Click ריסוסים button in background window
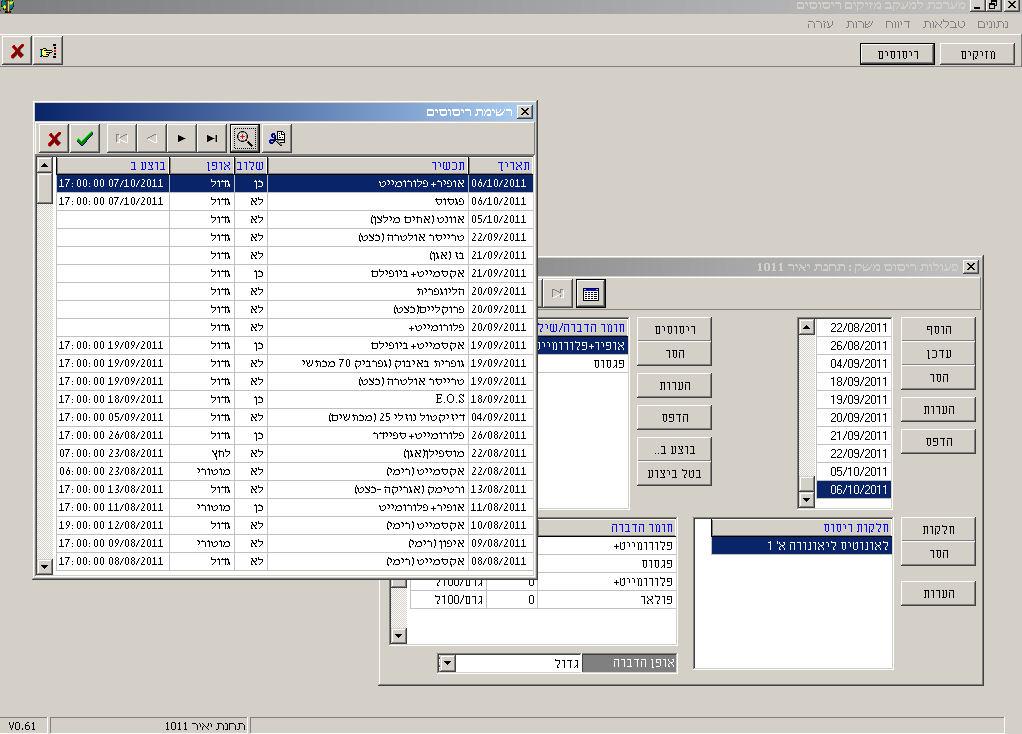The width and height of the screenshot is (1022, 734). click(x=674, y=329)
